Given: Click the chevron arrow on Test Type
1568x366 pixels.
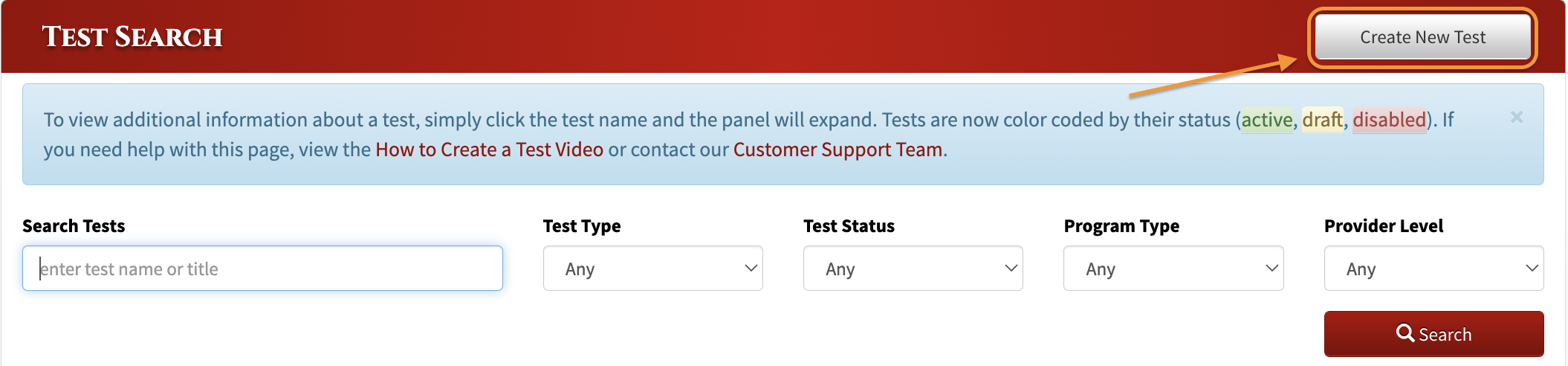Looking at the screenshot, I should click(751, 268).
